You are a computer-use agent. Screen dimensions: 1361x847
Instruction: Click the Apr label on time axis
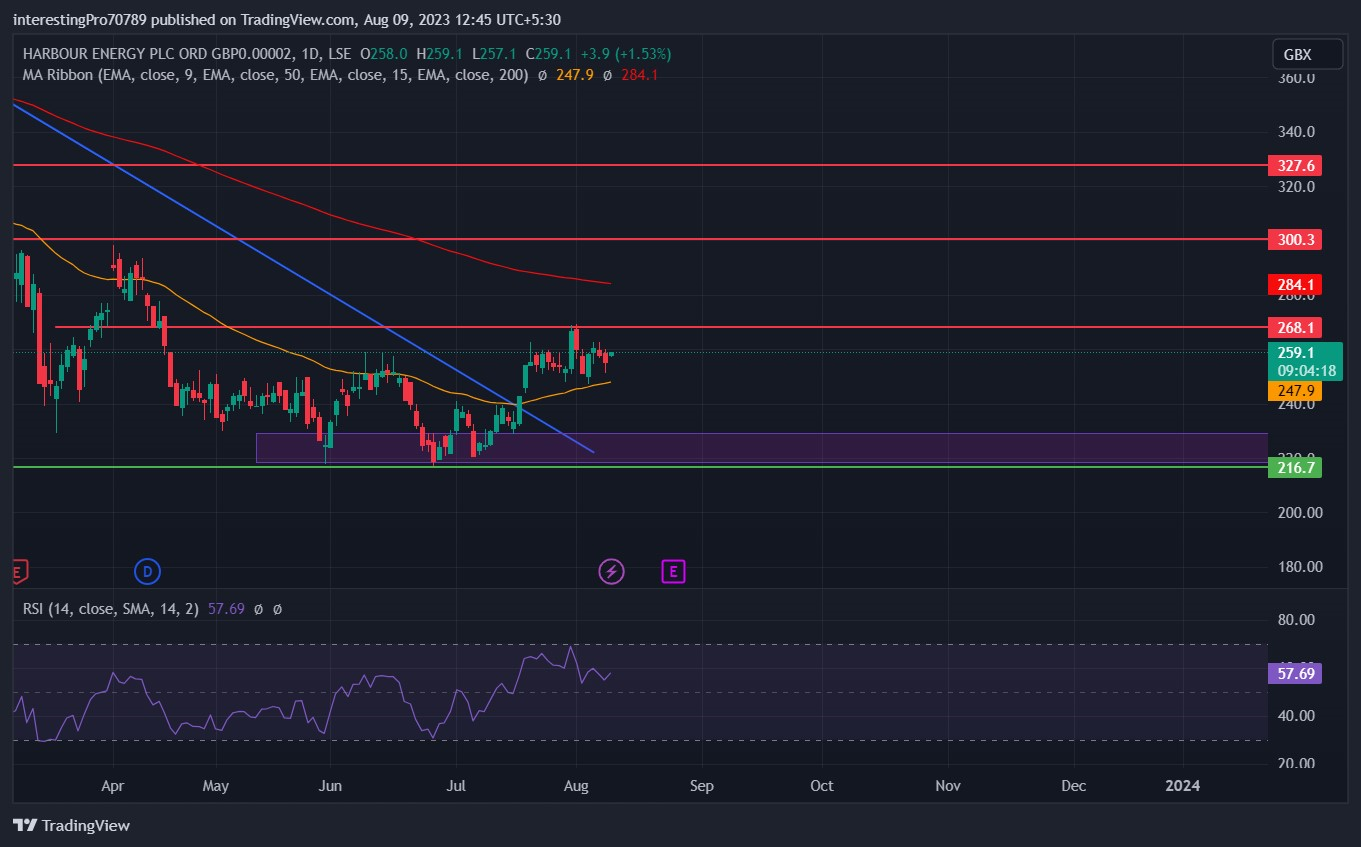[113, 786]
